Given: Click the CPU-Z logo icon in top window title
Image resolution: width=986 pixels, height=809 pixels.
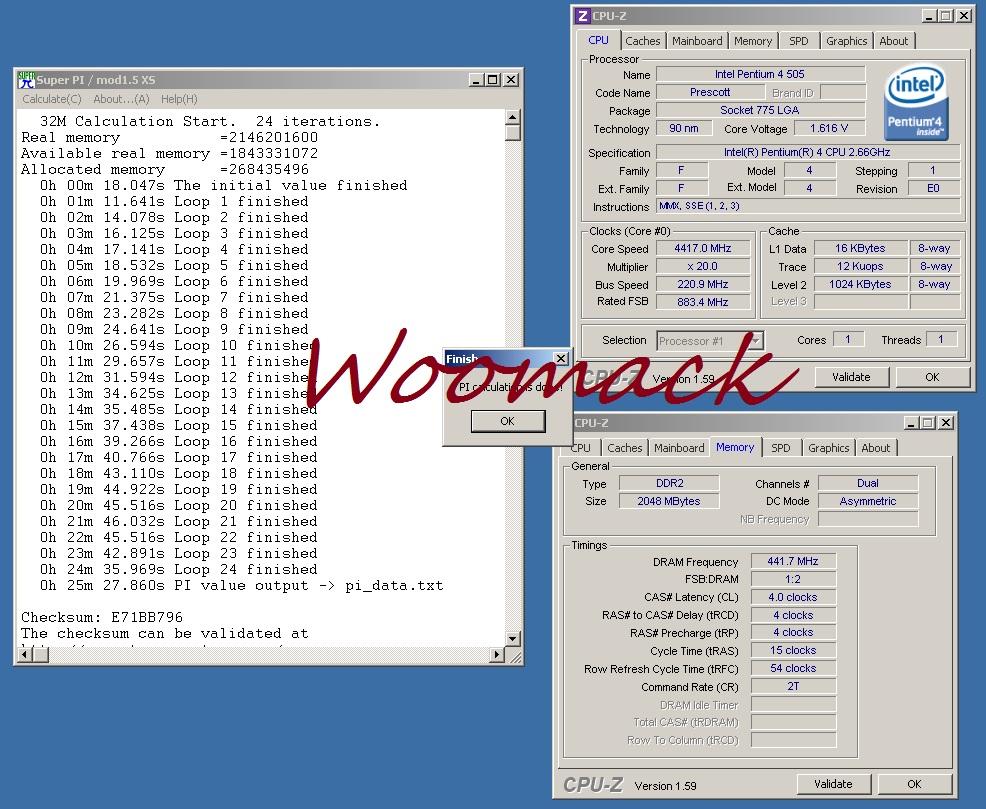Looking at the screenshot, I should pyautogui.click(x=583, y=16).
